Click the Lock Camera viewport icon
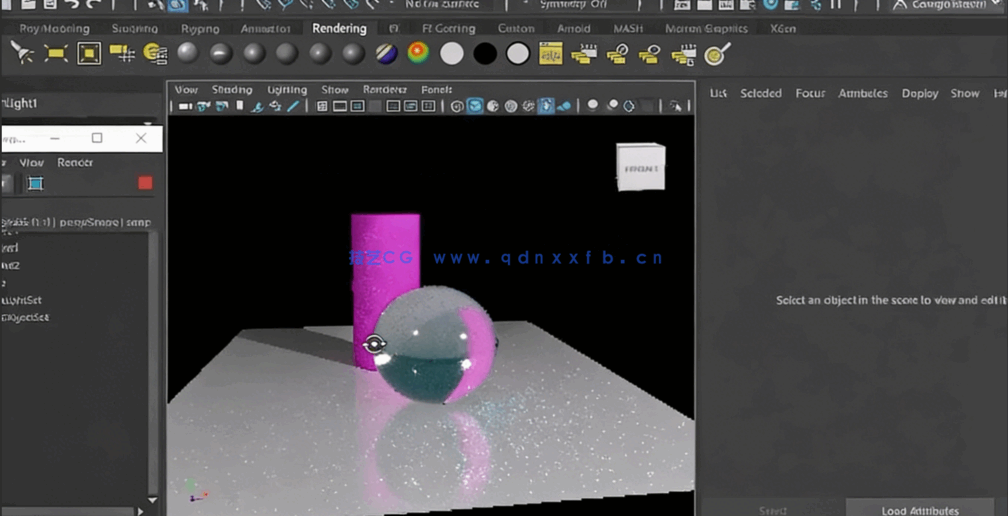 tap(203, 107)
